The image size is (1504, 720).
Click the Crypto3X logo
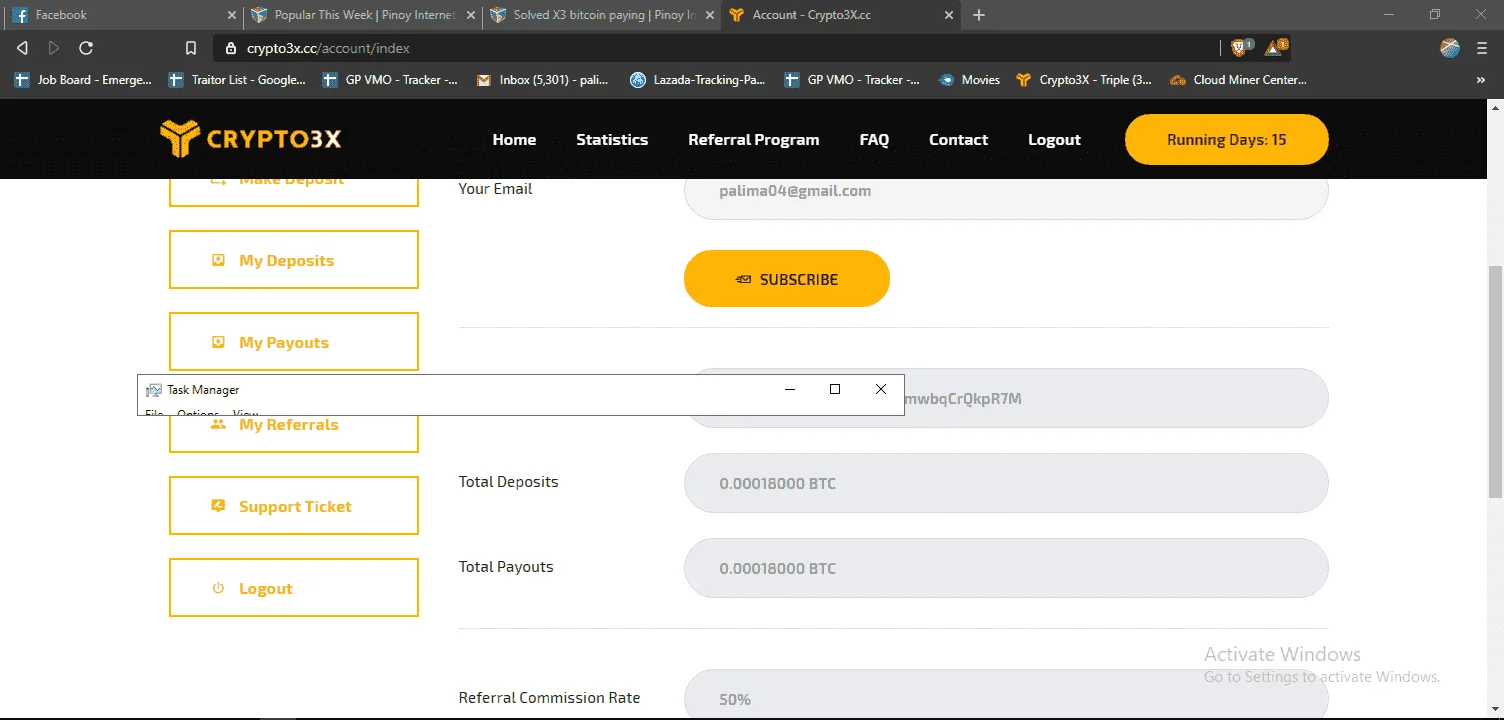(251, 139)
